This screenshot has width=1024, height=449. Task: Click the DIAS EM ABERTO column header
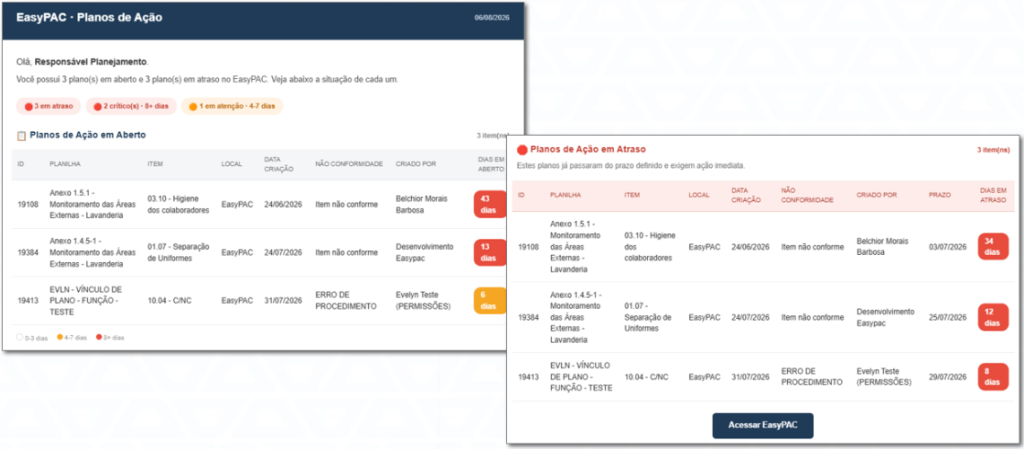pos(491,164)
